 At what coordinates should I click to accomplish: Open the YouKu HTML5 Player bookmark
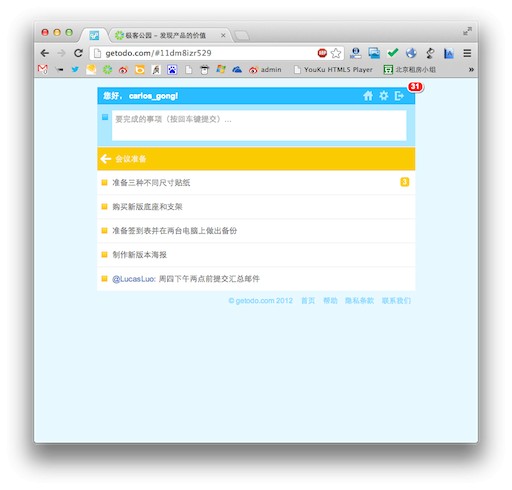coord(333,70)
